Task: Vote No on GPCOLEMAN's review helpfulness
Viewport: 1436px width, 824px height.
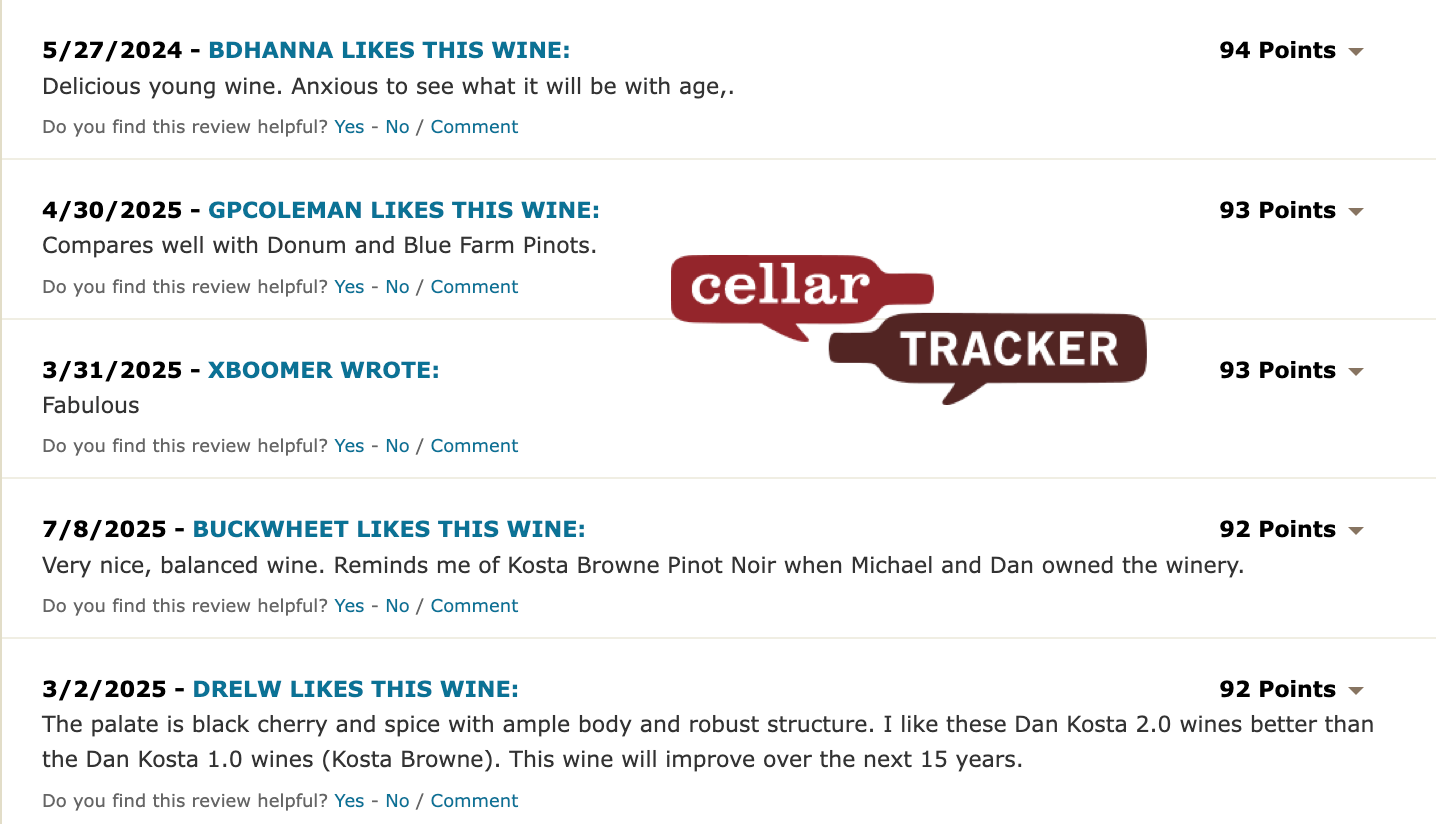Action: 397,287
